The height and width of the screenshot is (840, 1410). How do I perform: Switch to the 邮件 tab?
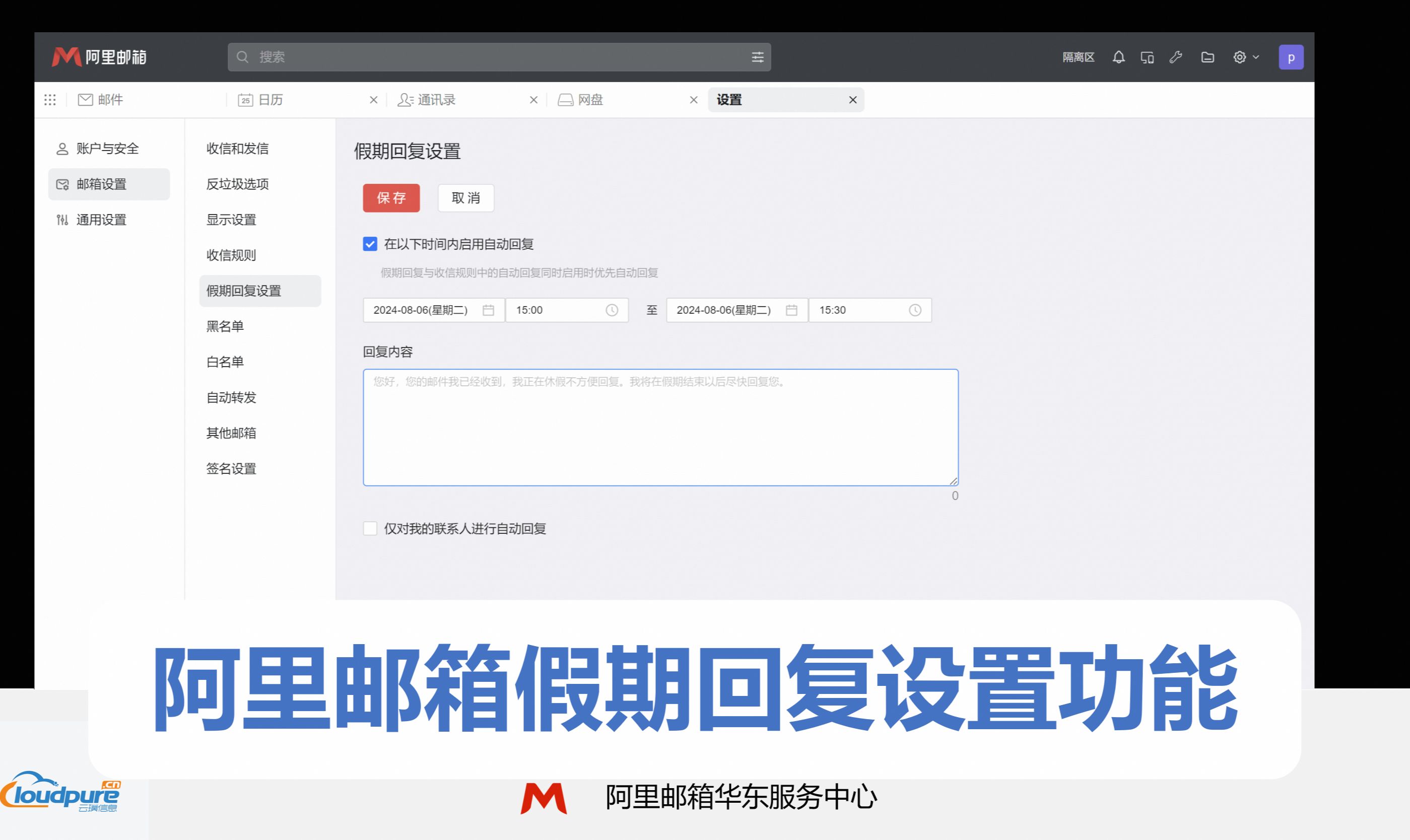[x=100, y=100]
